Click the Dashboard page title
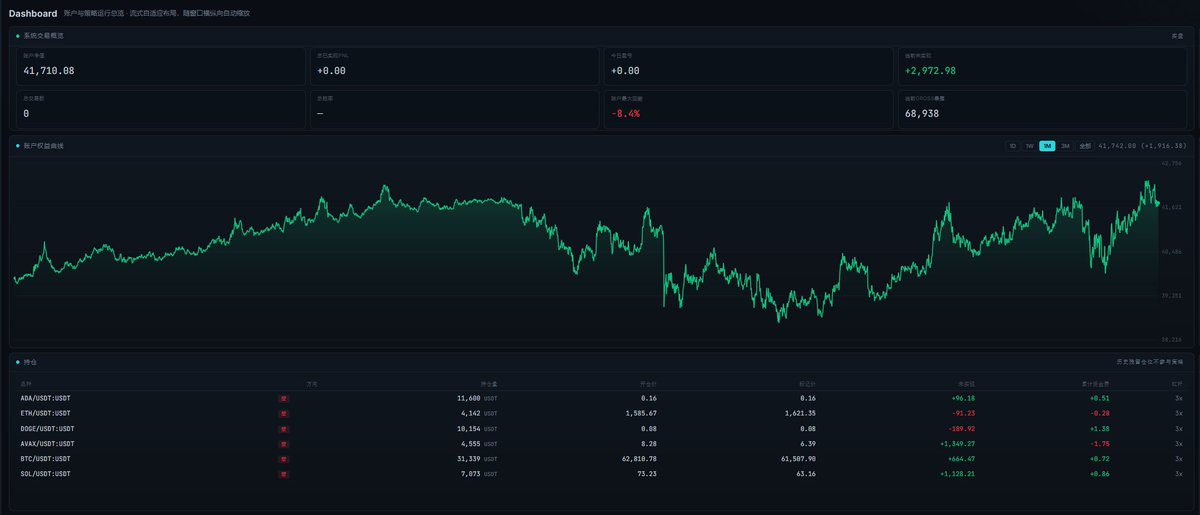The height and width of the screenshot is (515, 1200). tap(33, 14)
